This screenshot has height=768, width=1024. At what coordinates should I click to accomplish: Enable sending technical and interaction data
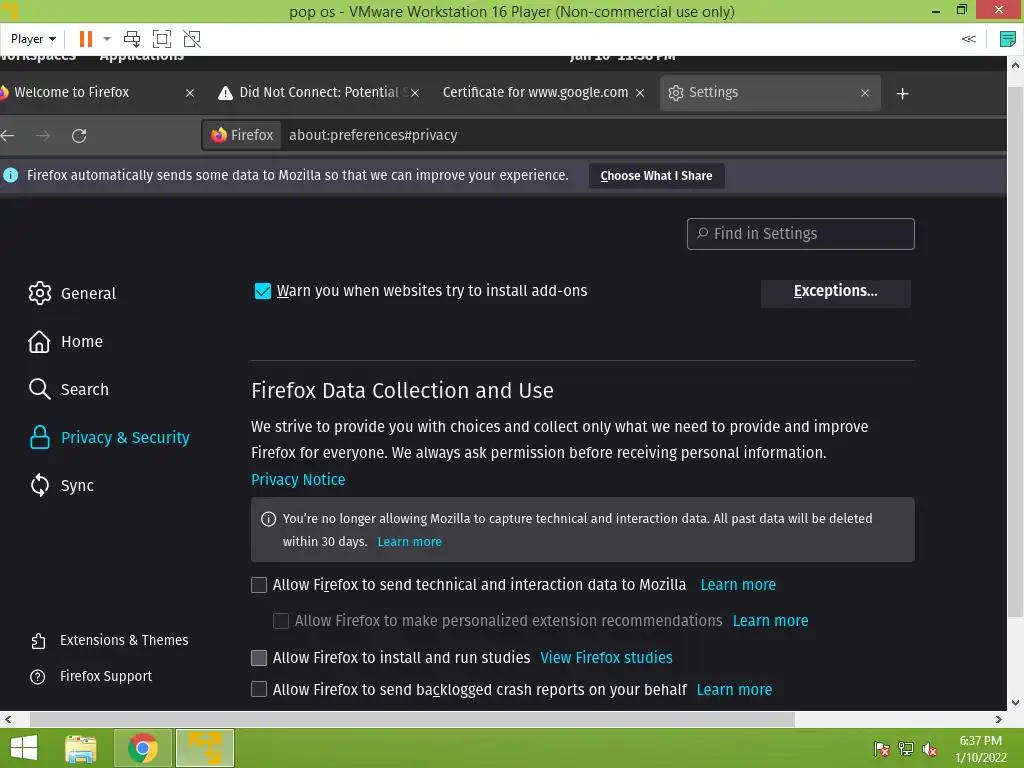point(259,584)
